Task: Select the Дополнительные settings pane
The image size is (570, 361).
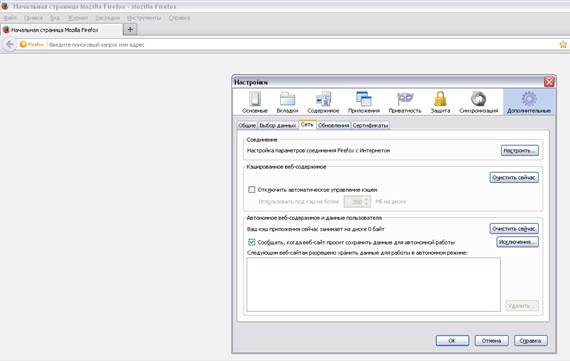Action: pyautogui.click(x=529, y=102)
